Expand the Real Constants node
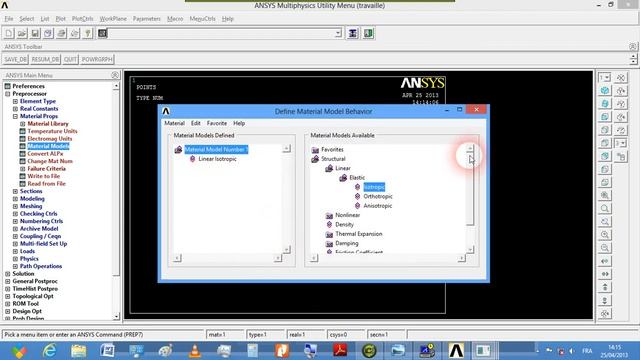Image resolution: width=640 pixels, height=360 pixels. click(x=15, y=109)
